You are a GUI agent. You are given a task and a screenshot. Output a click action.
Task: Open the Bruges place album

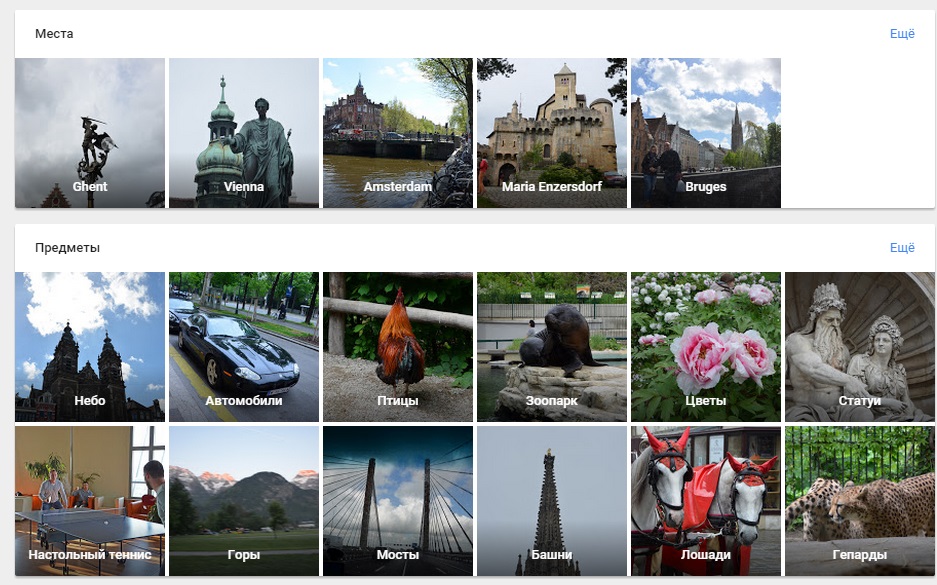pyautogui.click(x=706, y=133)
